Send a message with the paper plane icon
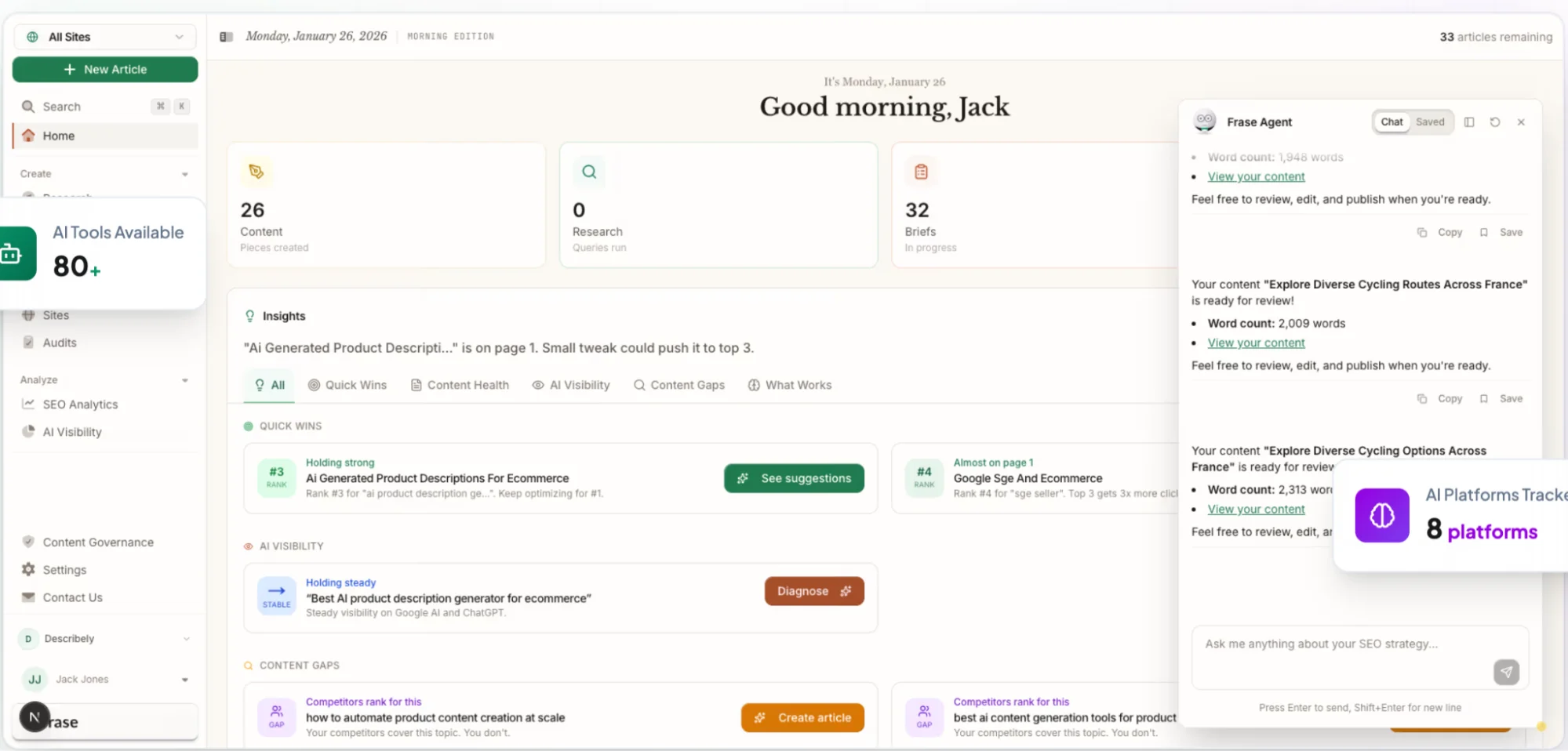The height and width of the screenshot is (751, 1568). (1505, 672)
